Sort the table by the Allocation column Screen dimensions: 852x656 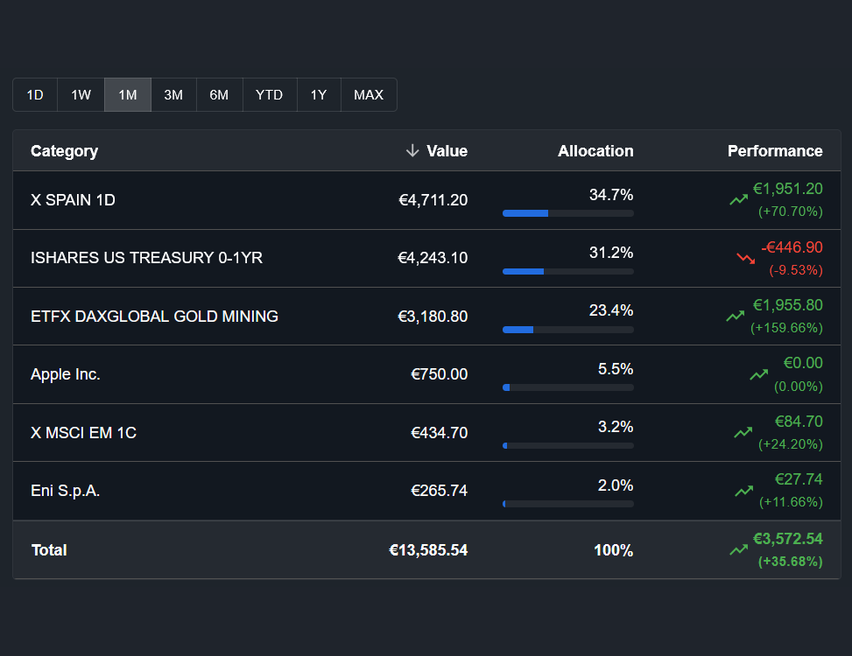tap(595, 151)
